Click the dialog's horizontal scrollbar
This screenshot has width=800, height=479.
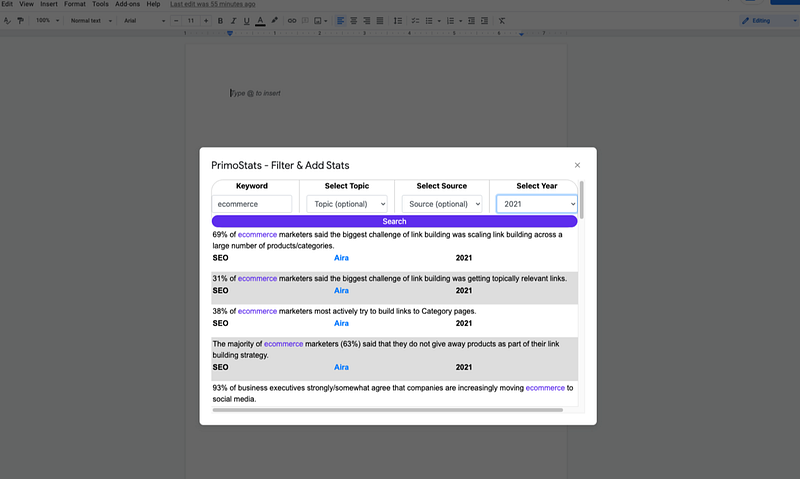(388, 410)
